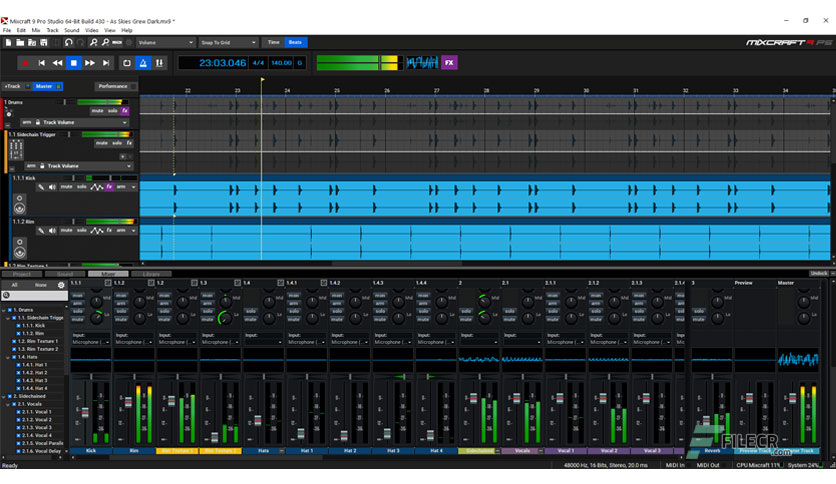Click the Performance panel button
This screenshot has width=836, height=484.
coord(115,86)
